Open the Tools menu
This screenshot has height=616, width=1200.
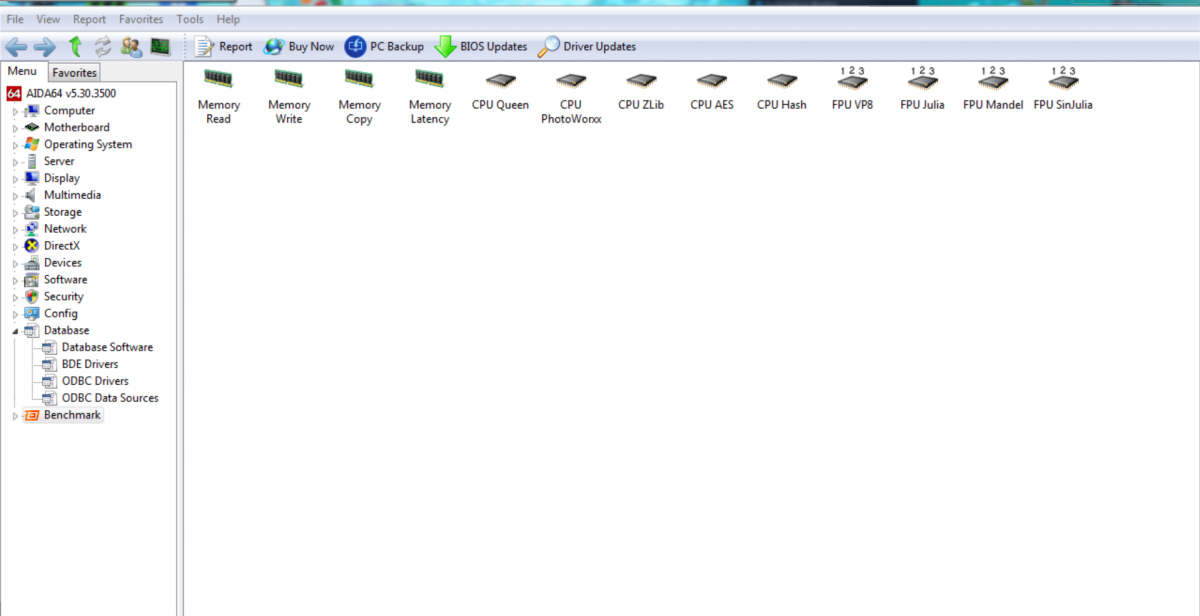point(190,19)
